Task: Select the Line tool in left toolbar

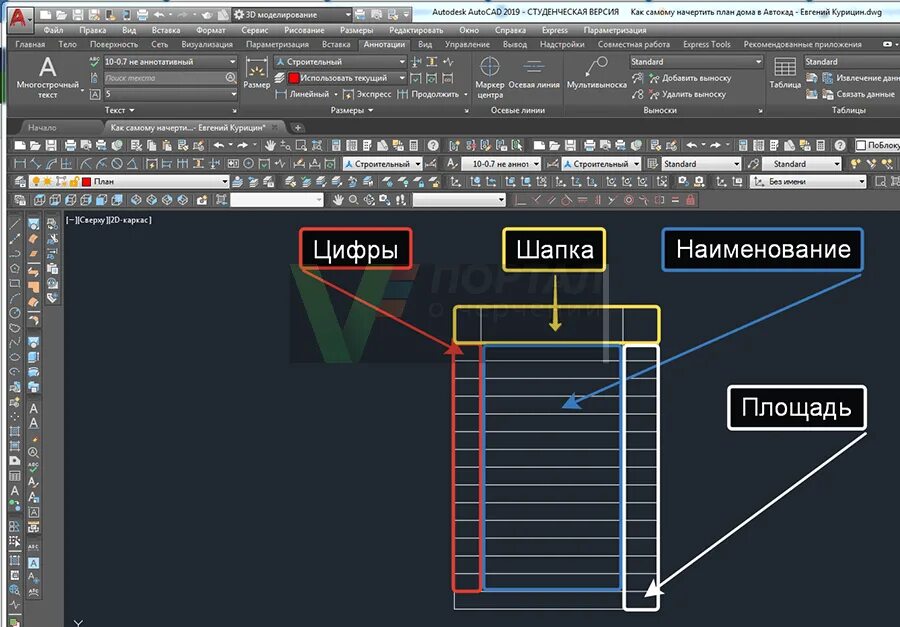Action: (15, 223)
